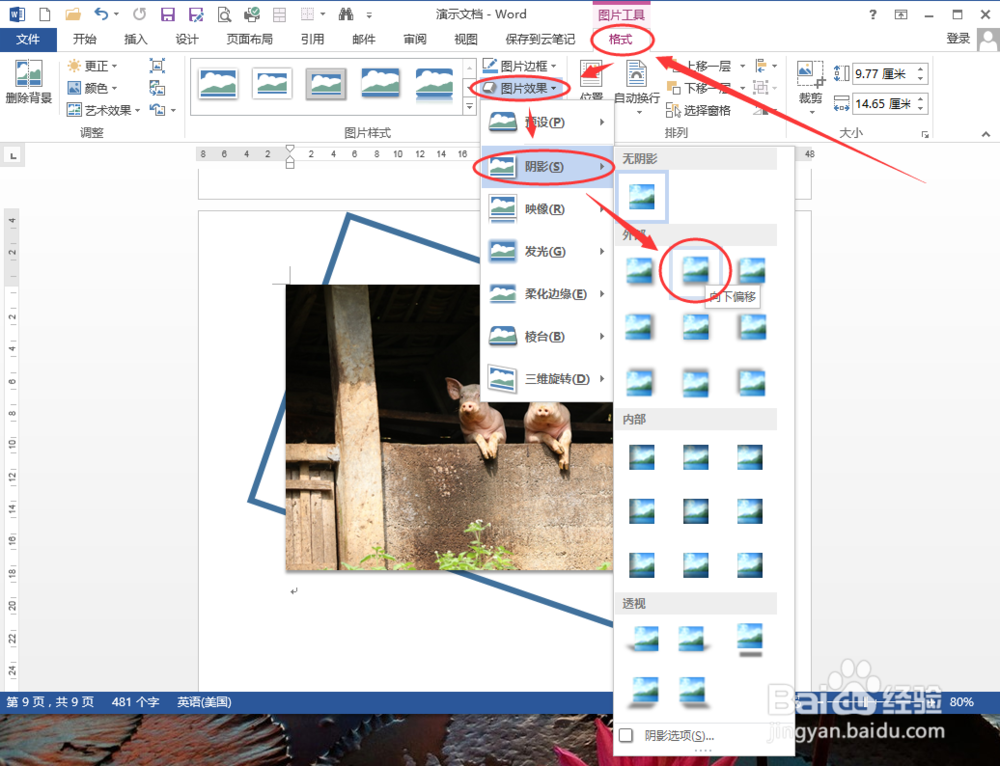This screenshot has width=1000, height=766.
Task: Open the 发光(G) glow submenu
Action: click(547, 251)
